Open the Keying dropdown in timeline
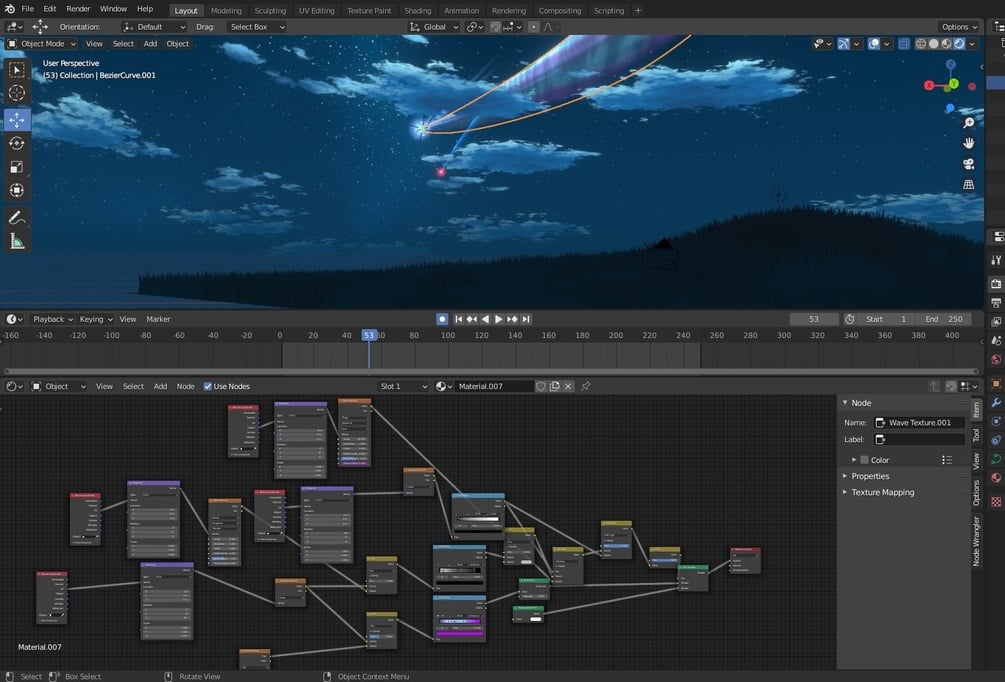The image size is (1005, 682). click(x=96, y=319)
